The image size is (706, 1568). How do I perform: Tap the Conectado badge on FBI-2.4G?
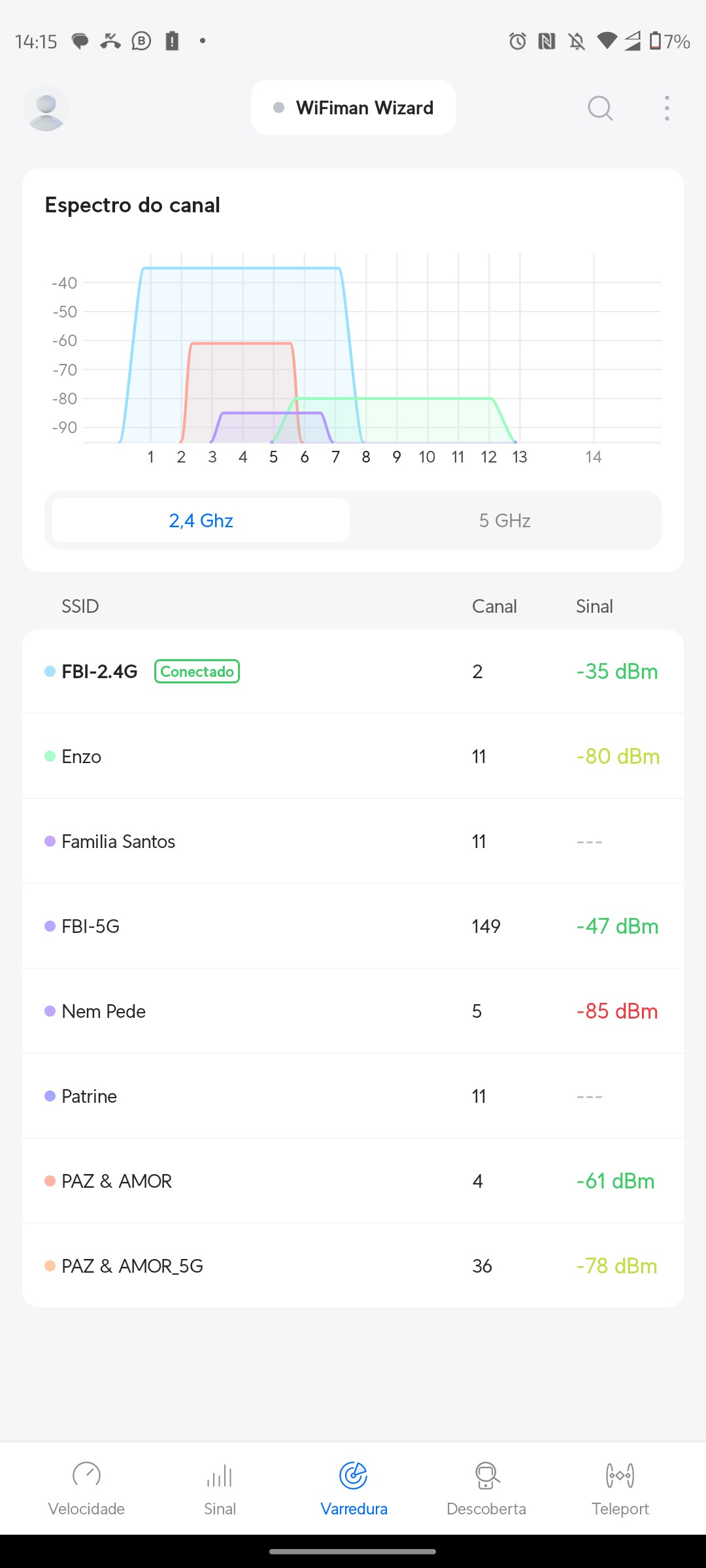click(197, 672)
